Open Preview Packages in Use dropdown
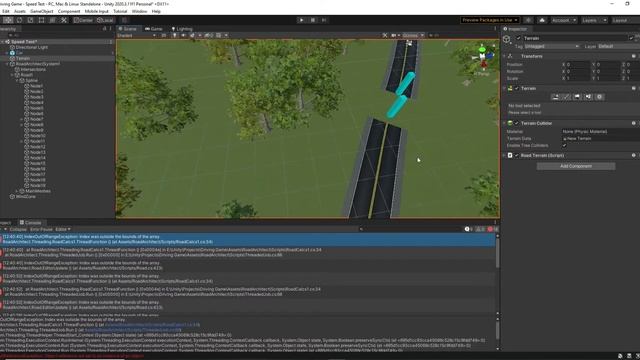 coord(490,20)
